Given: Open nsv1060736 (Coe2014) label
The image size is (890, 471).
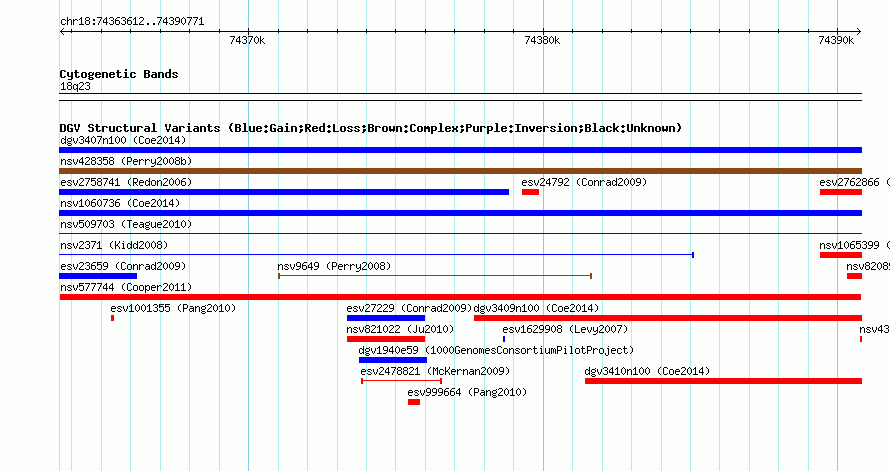Looking at the screenshot, I should coord(120,203).
